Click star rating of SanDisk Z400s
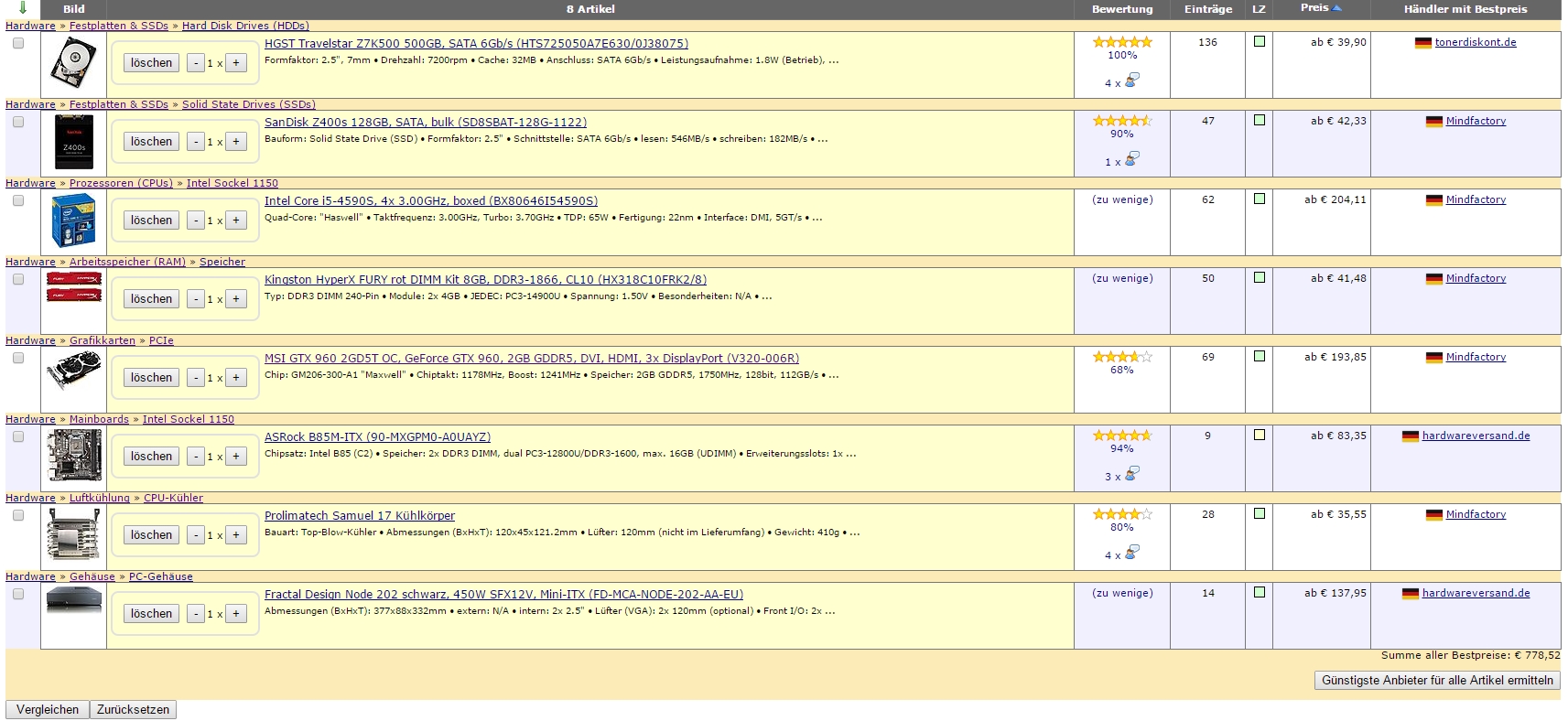This screenshot has width=1568, height=721. (x=1122, y=121)
